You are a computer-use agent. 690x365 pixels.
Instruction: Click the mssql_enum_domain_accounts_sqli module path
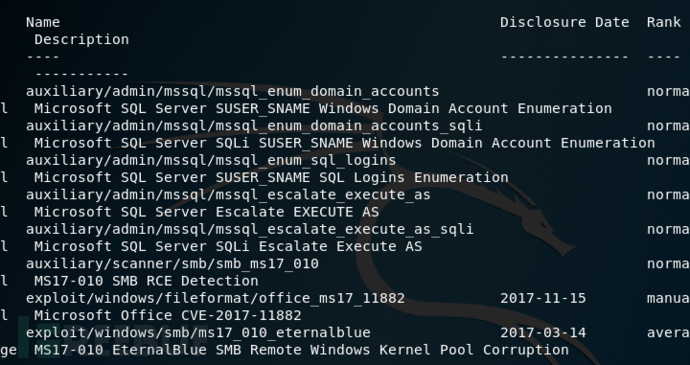(254, 126)
